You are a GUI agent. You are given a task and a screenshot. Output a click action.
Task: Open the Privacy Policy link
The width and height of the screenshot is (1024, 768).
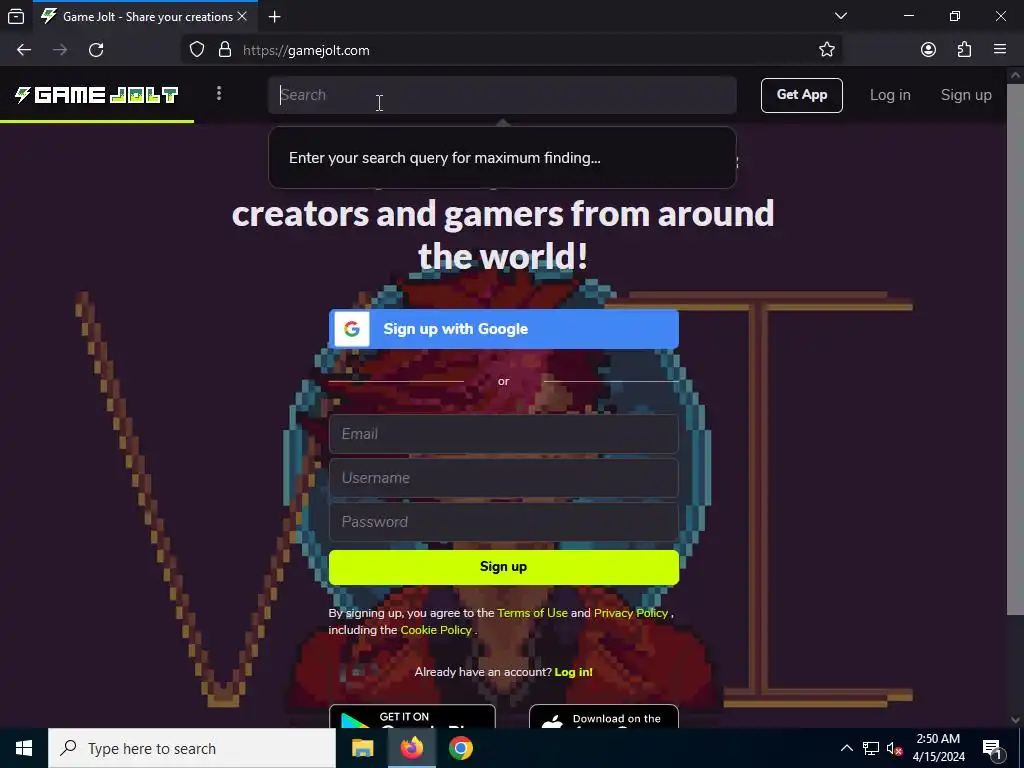pos(631,613)
